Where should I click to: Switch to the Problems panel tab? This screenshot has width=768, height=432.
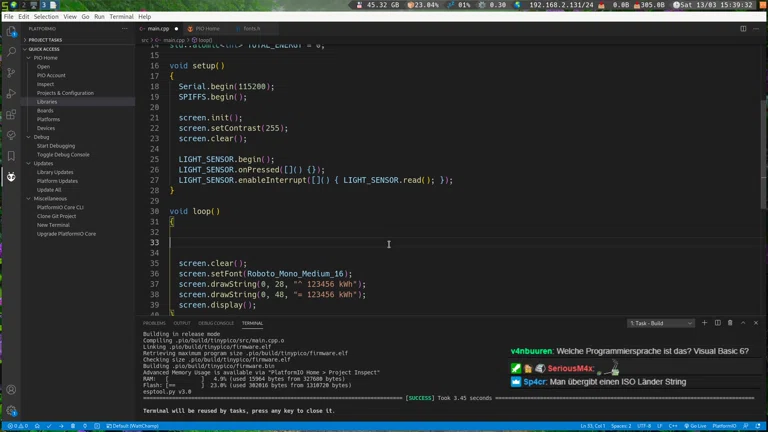154,323
